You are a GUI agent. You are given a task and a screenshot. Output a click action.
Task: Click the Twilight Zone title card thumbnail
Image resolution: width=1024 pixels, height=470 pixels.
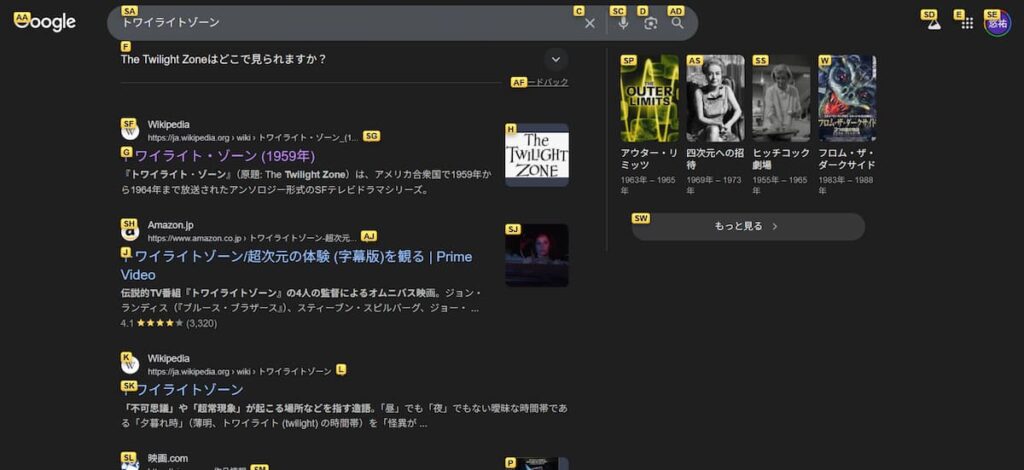pos(536,155)
